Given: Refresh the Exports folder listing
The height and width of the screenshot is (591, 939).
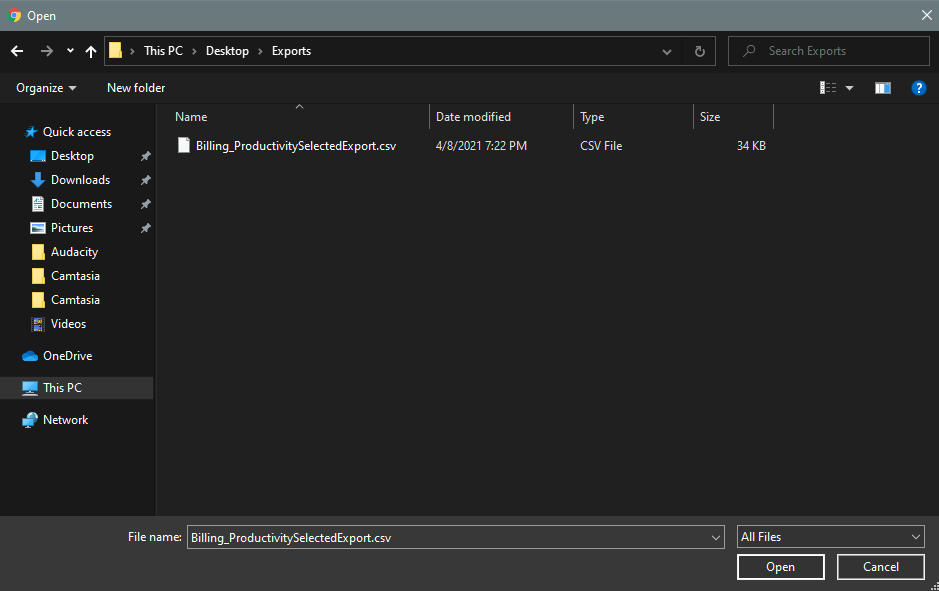Looking at the screenshot, I should click(x=699, y=51).
